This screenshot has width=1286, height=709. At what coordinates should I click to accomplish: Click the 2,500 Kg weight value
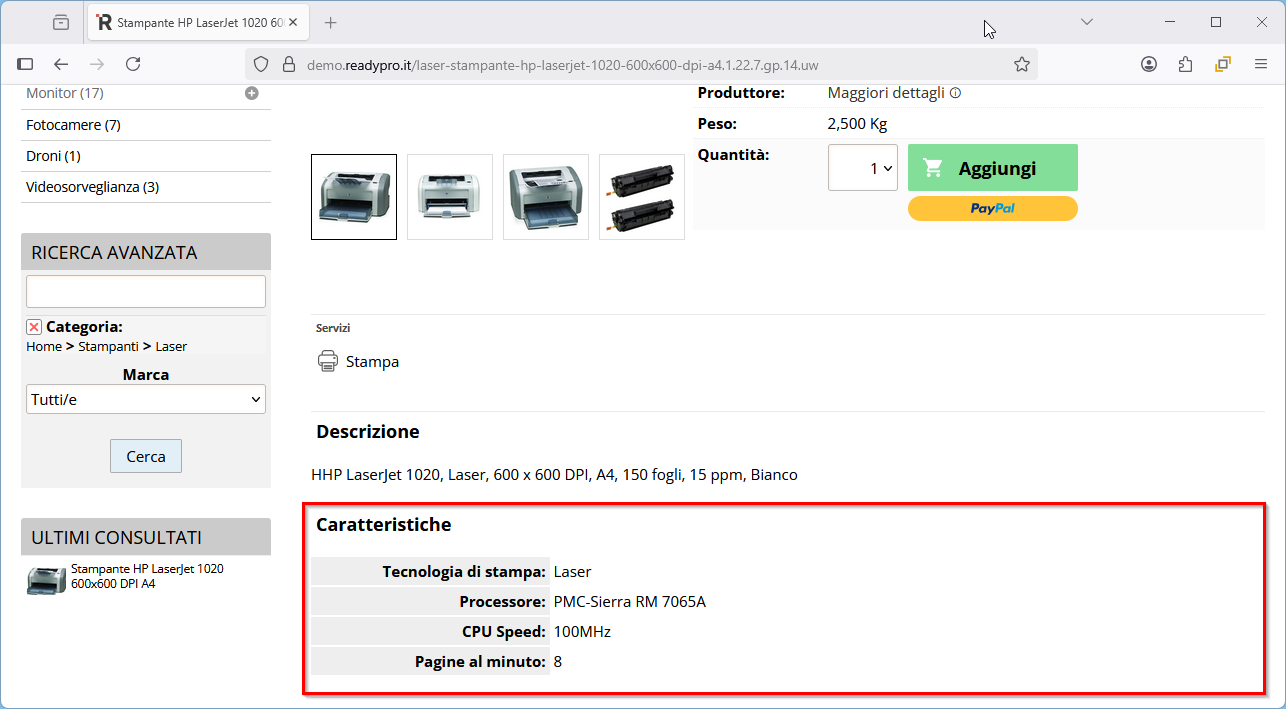coord(857,124)
